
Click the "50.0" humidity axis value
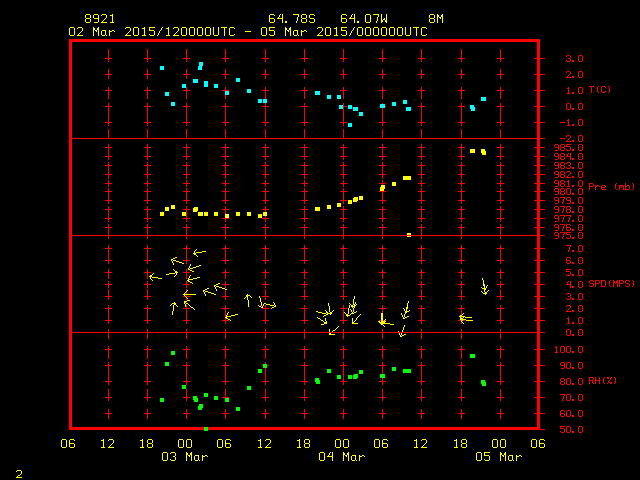[571, 429]
